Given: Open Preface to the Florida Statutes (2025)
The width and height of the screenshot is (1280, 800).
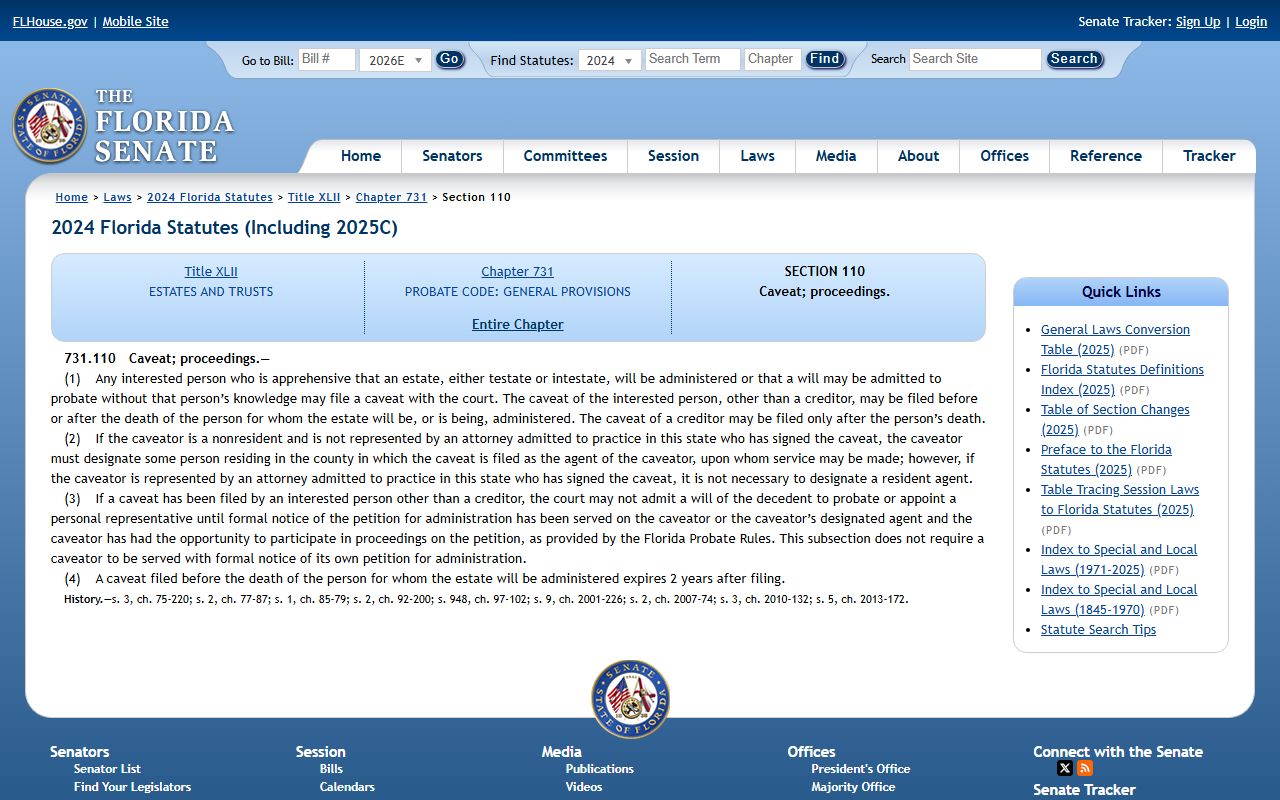Looking at the screenshot, I should coord(1106,459).
